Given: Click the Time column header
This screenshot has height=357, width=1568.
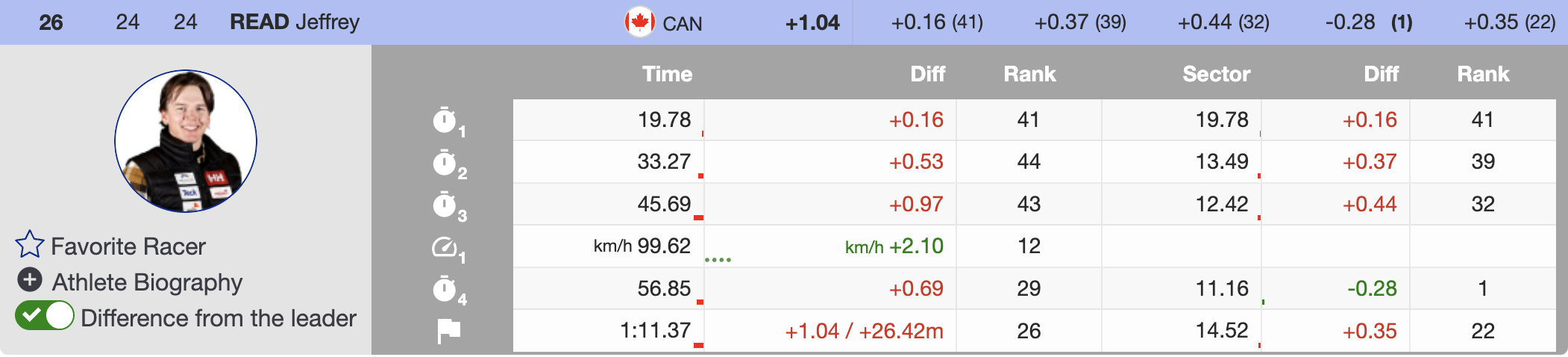Looking at the screenshot, I should (x=667, y=74).
